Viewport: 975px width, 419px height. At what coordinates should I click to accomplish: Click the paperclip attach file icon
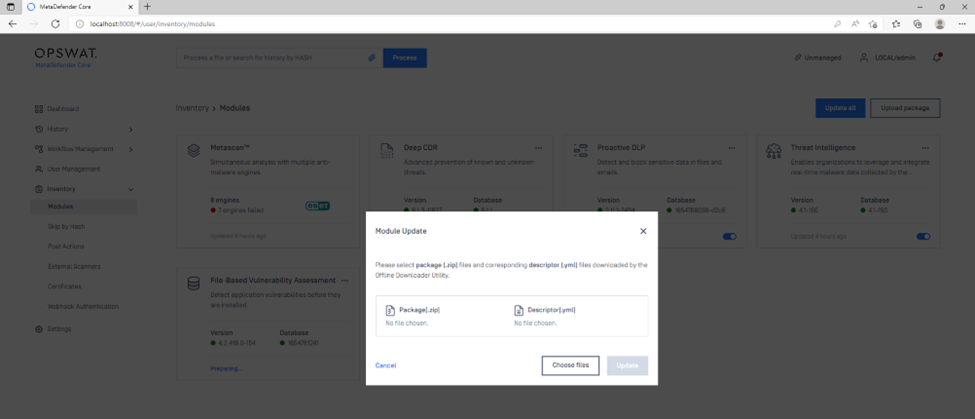pos(372,58)
